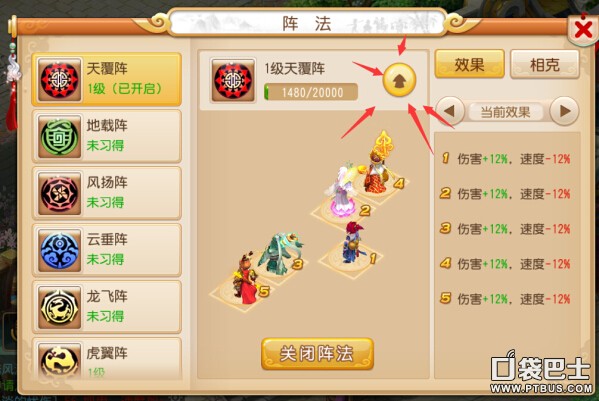Screen dimensions: 599x401
Task: Select the green beast on position 3
Action: (280, 254)
